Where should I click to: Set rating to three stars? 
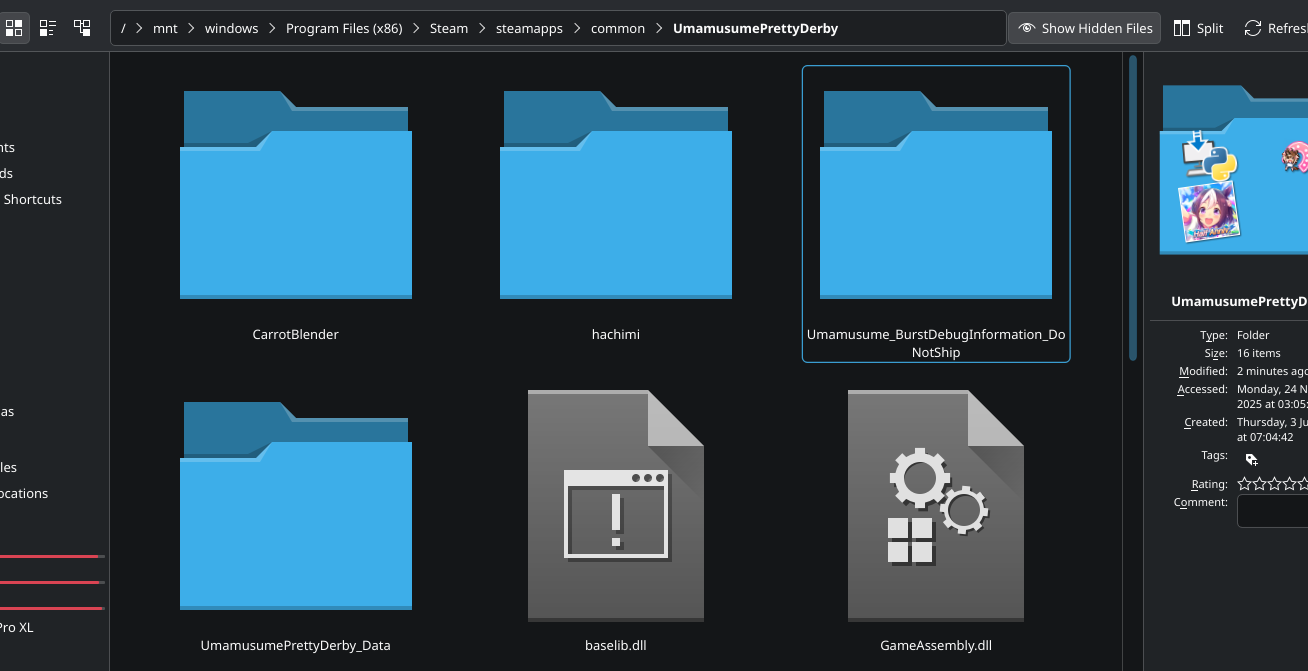point(1275,484)
